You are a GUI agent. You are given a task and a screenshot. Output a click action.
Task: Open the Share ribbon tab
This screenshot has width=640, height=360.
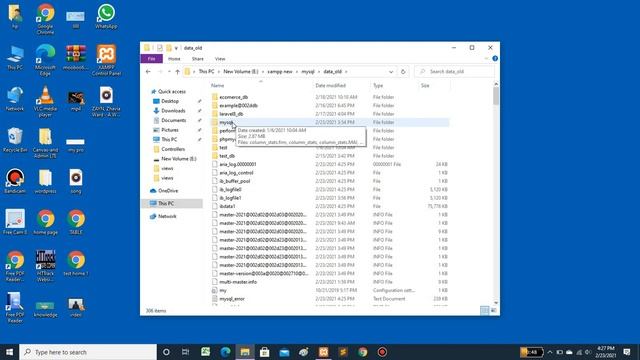tap(198, 59)
